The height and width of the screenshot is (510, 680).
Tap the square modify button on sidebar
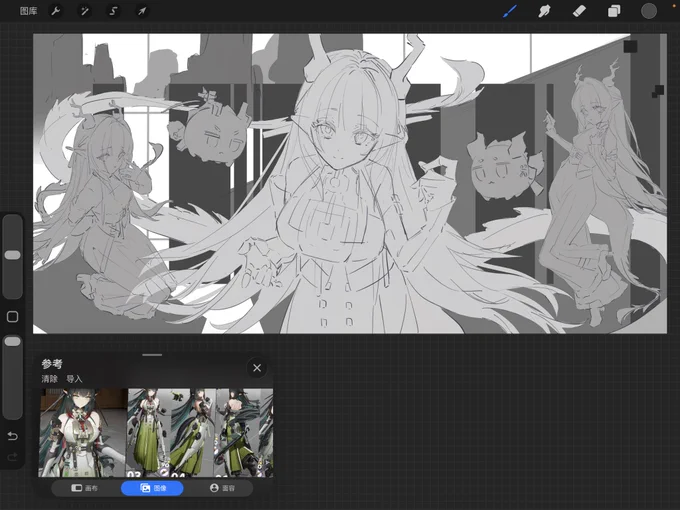click(x=13, y=317)
